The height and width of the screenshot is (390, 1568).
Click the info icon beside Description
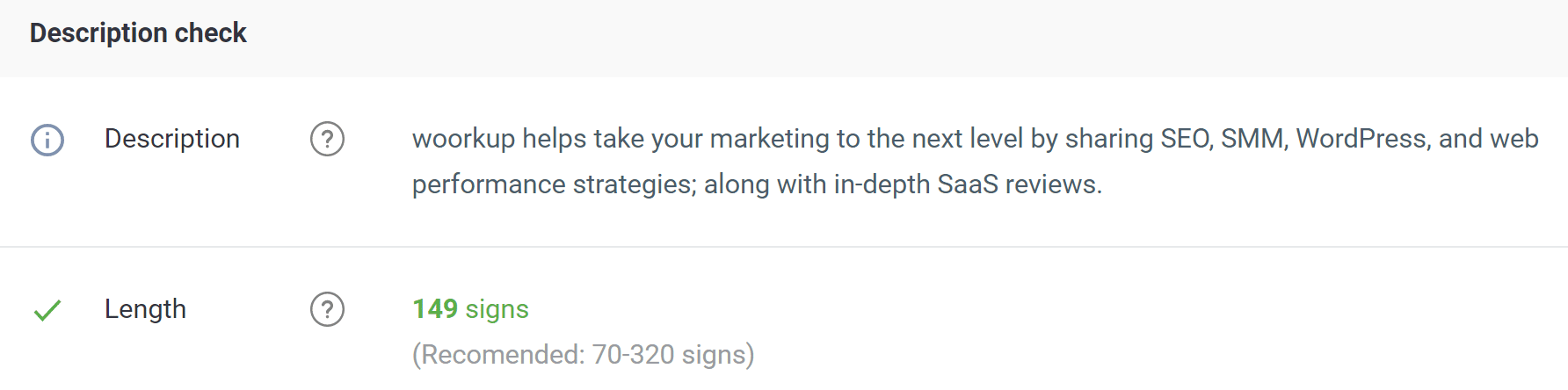point(47,140)
